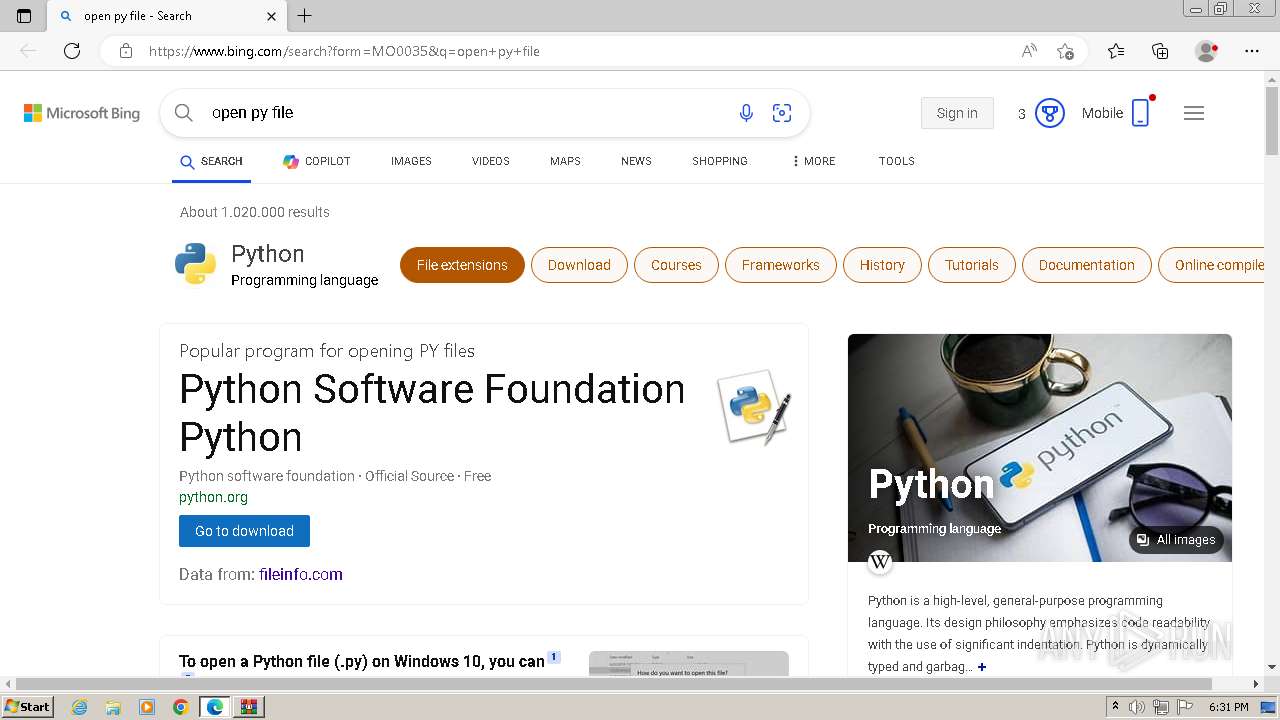Open a new browser tab

[305, 16]
